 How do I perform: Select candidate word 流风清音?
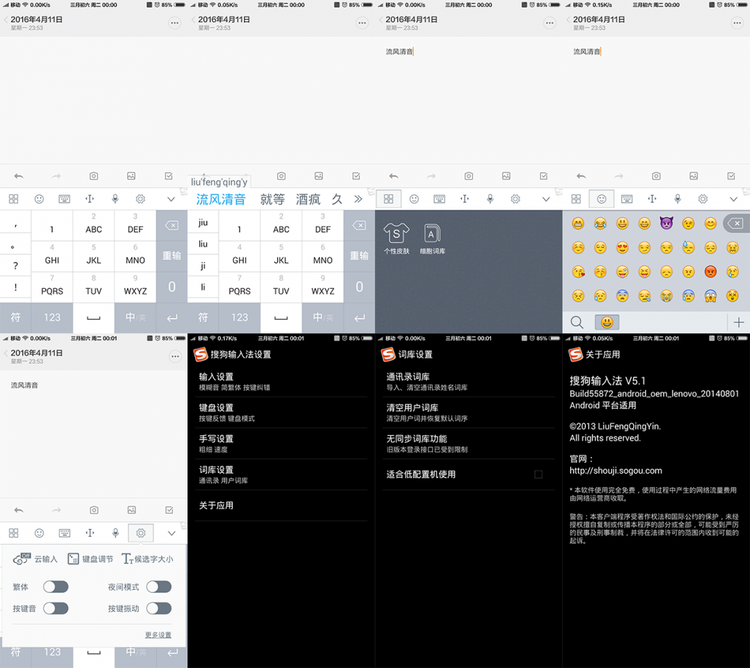coord(221,199)
